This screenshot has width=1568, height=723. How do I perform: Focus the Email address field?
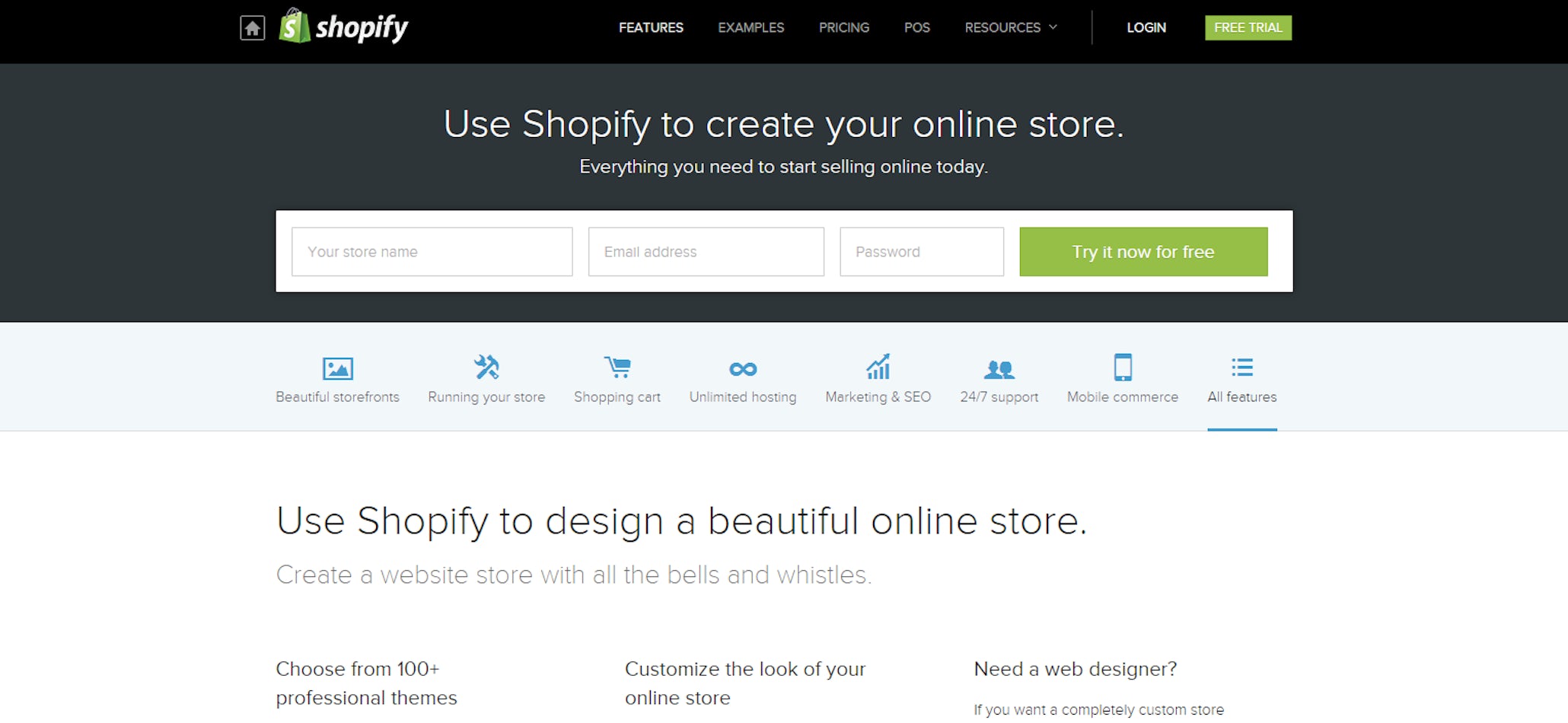(x=706, y=252)
